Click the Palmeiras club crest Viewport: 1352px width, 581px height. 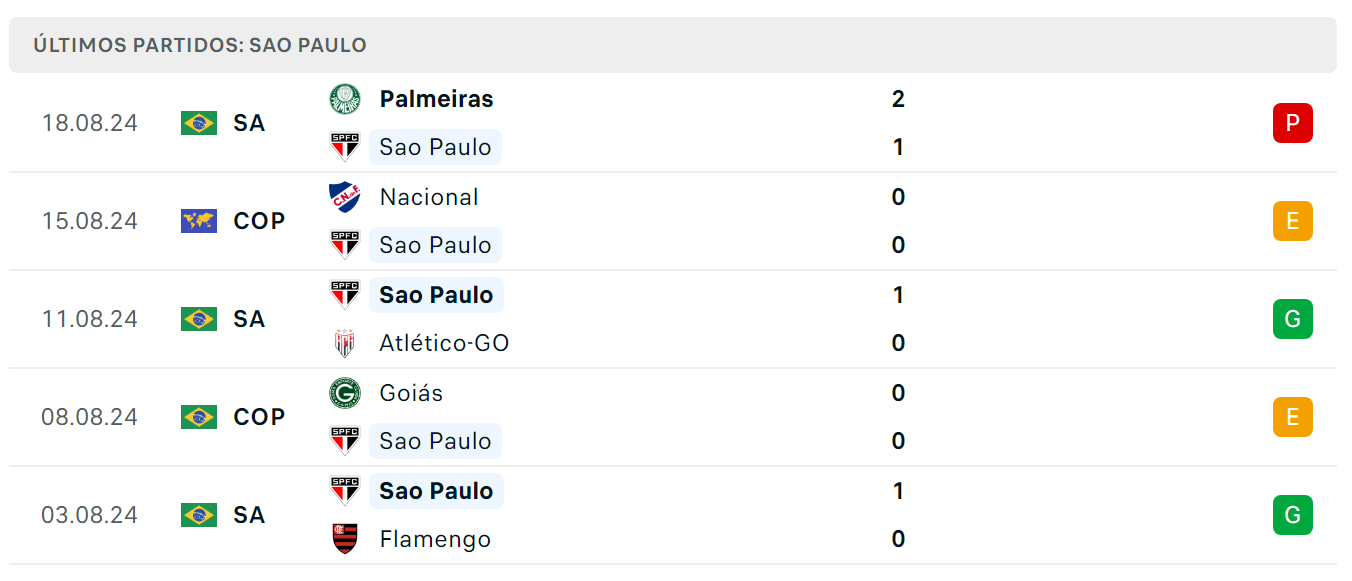(345, 99)
